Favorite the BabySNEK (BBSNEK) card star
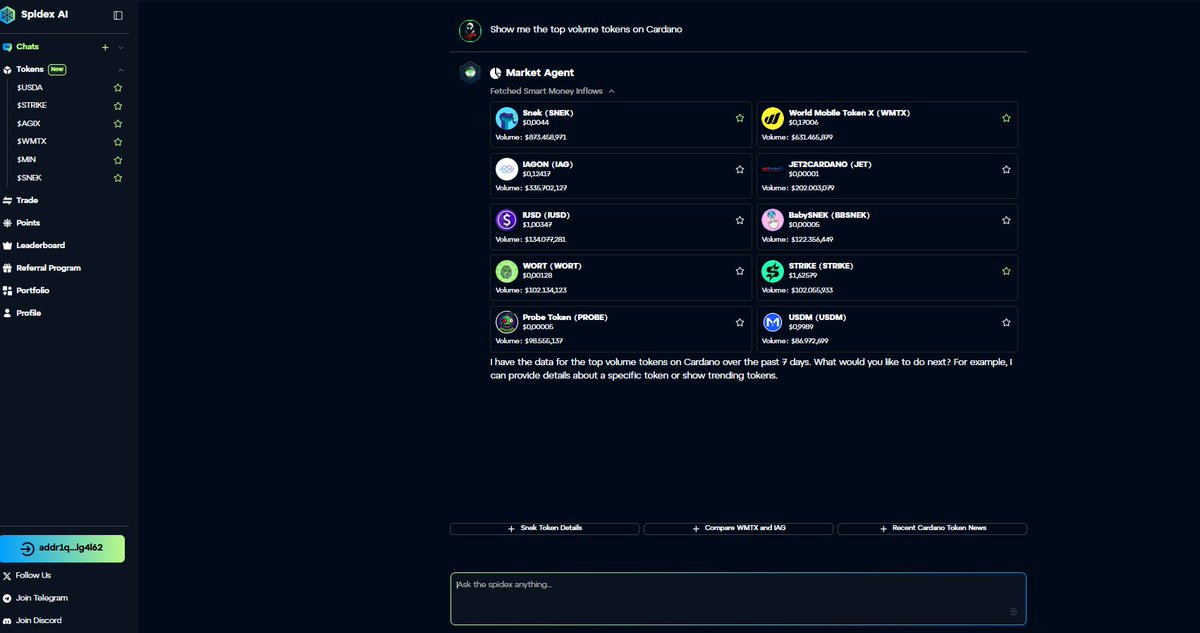Screen dimensions: 1200x633 point(1006,220)
